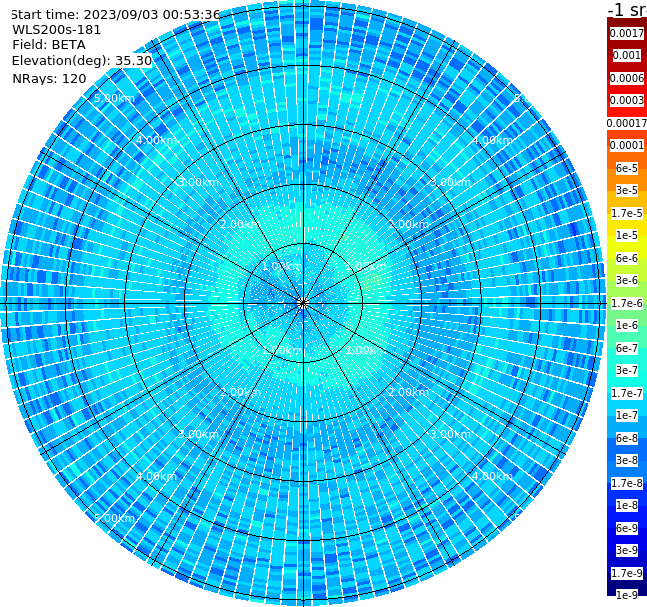The height and width of the screenshot is (607, 647).
Task: Click the 6e-9 color scale tick
Action: (x=627, y=528)
